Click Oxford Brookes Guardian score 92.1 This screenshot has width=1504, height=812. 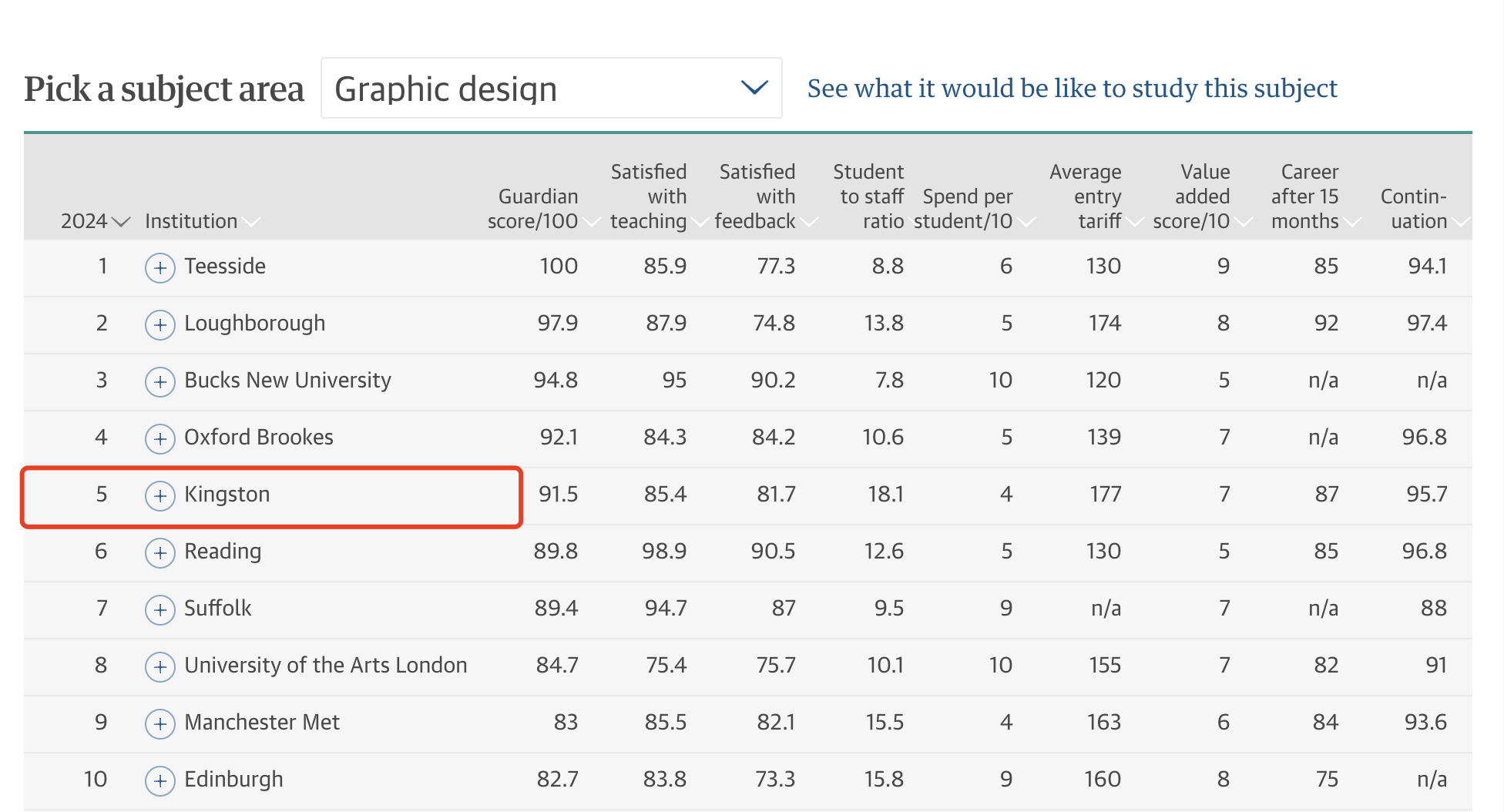(559, 437)
